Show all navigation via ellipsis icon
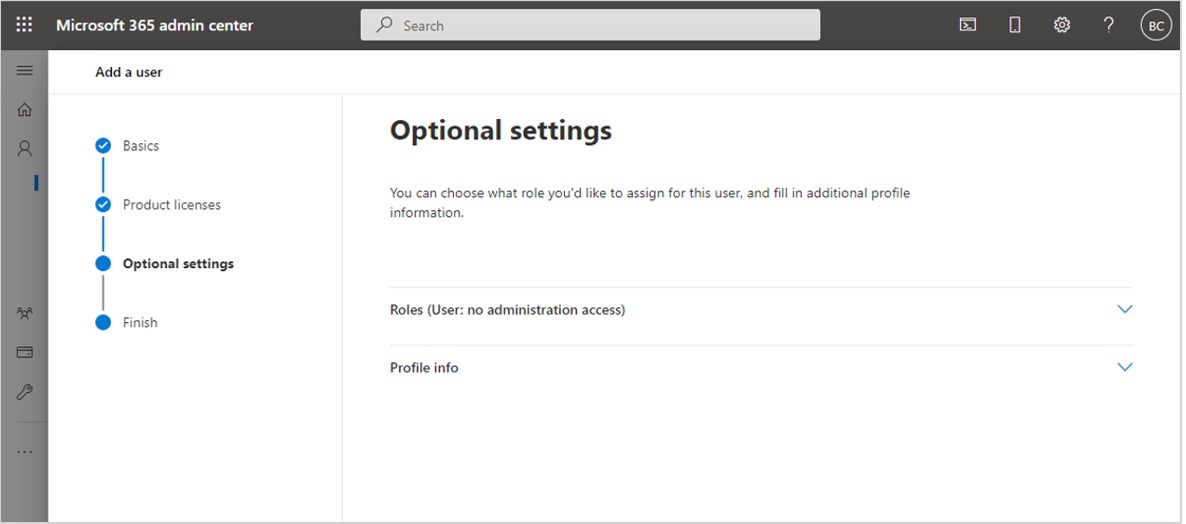The image size is (1186, 524). click(x=24, y=452)
